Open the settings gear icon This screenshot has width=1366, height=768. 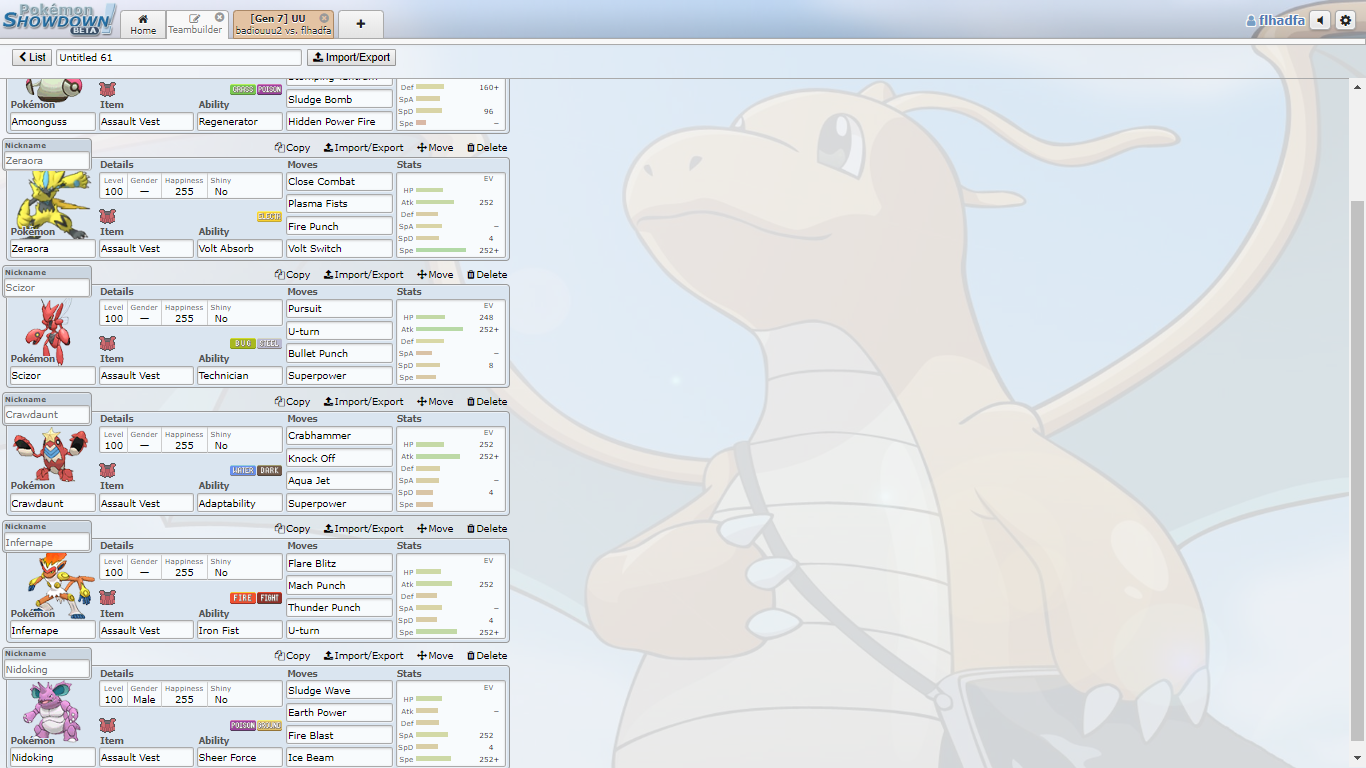tap(1345, 20)
